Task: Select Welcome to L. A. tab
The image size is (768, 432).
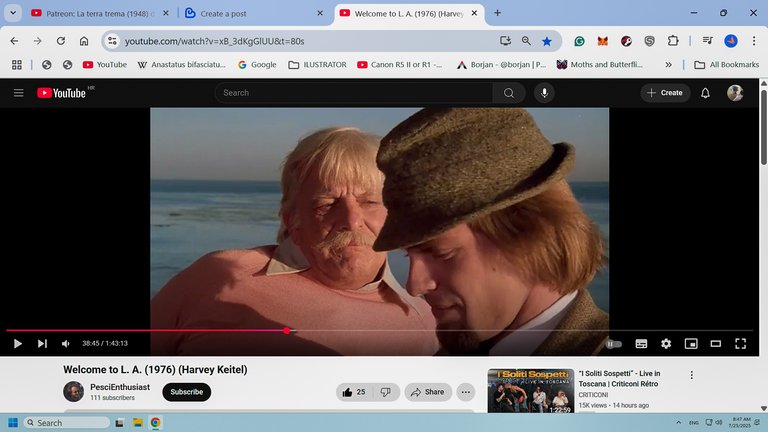Action: [409, 14]
